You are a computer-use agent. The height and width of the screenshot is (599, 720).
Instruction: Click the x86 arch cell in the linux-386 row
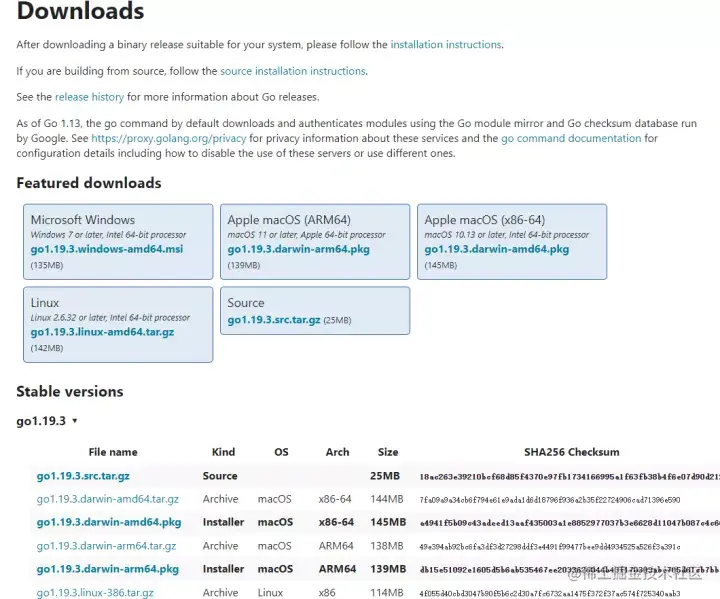click(x=327, y=593)
